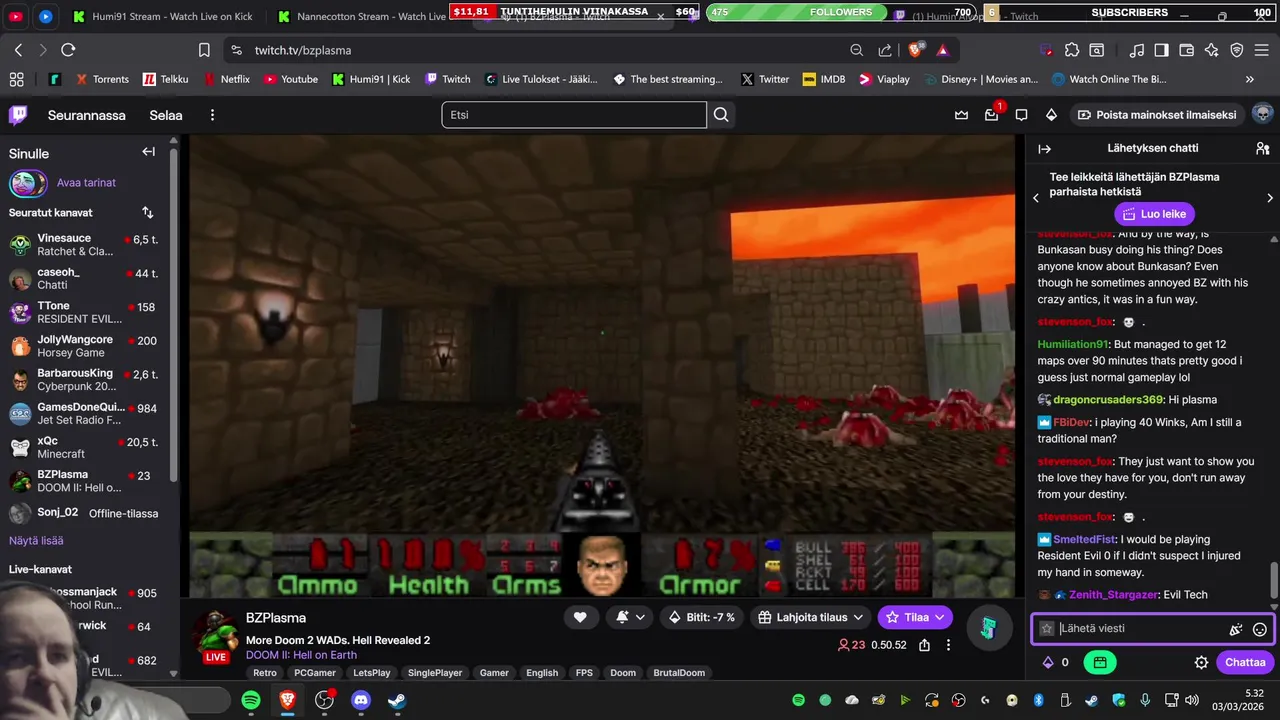Go to next chat highlight with right chevron
This screenshot has height=720, width=1280.
[x=1270, y=198]
